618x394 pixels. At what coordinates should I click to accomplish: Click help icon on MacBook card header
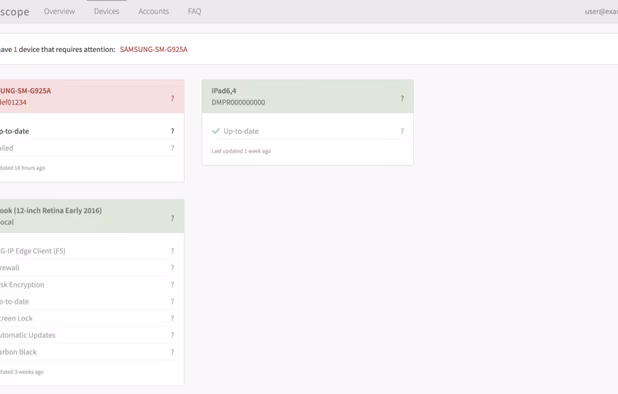coord(172,218)
